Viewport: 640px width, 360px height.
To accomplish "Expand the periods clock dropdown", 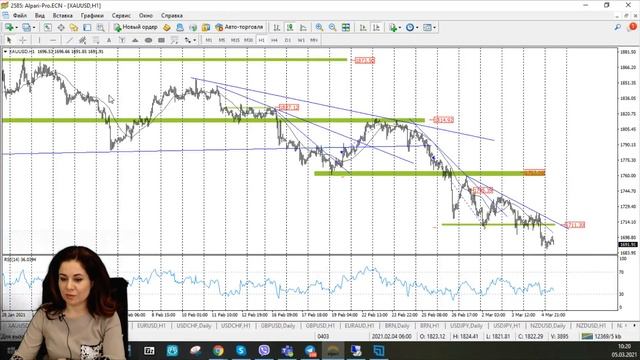I will pos(417,27).
